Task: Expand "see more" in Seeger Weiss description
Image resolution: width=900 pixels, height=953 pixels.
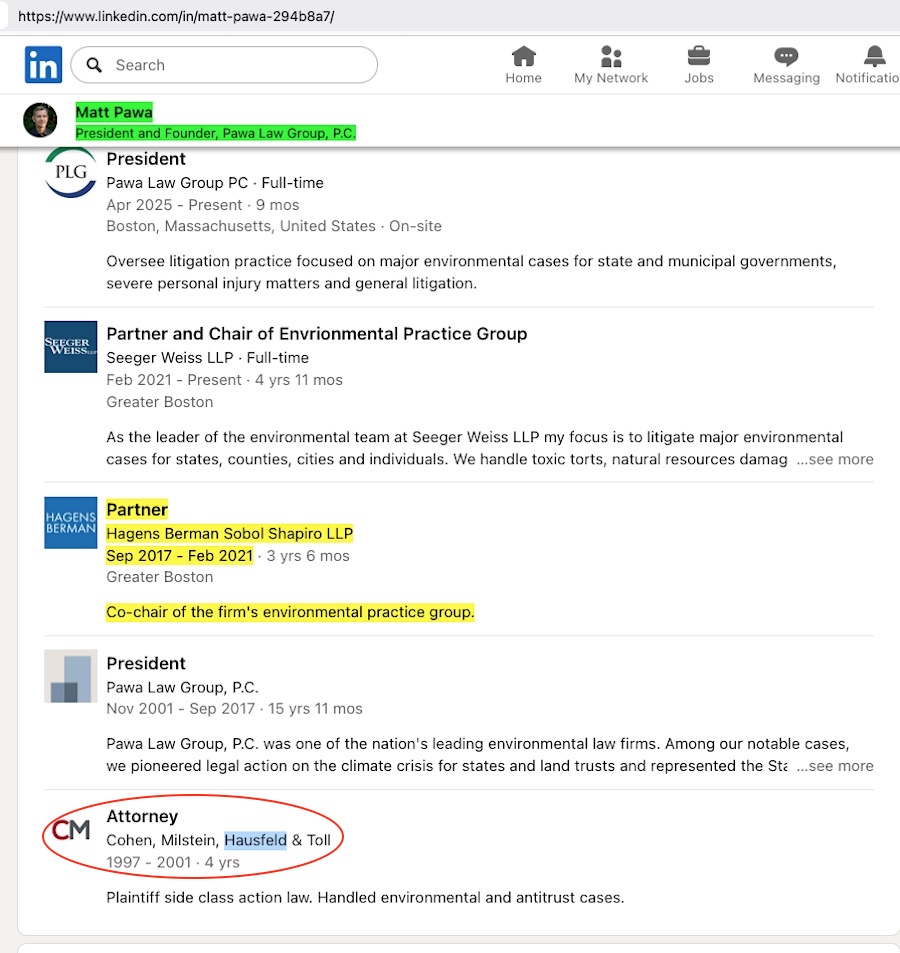Action: tap(835, 460)
